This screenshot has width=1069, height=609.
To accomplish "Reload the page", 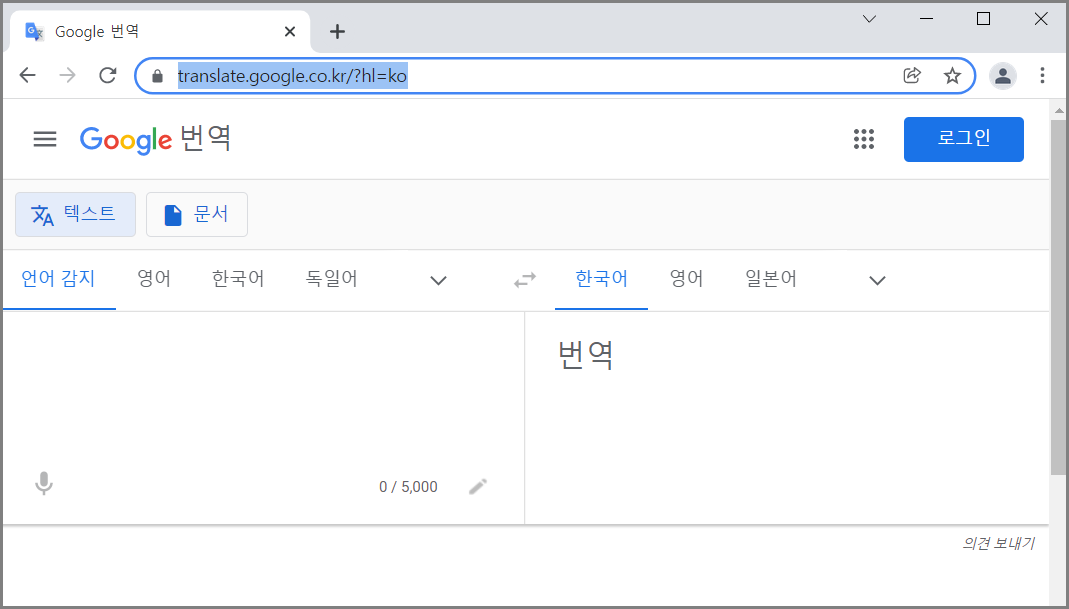I will click(108, 75).
